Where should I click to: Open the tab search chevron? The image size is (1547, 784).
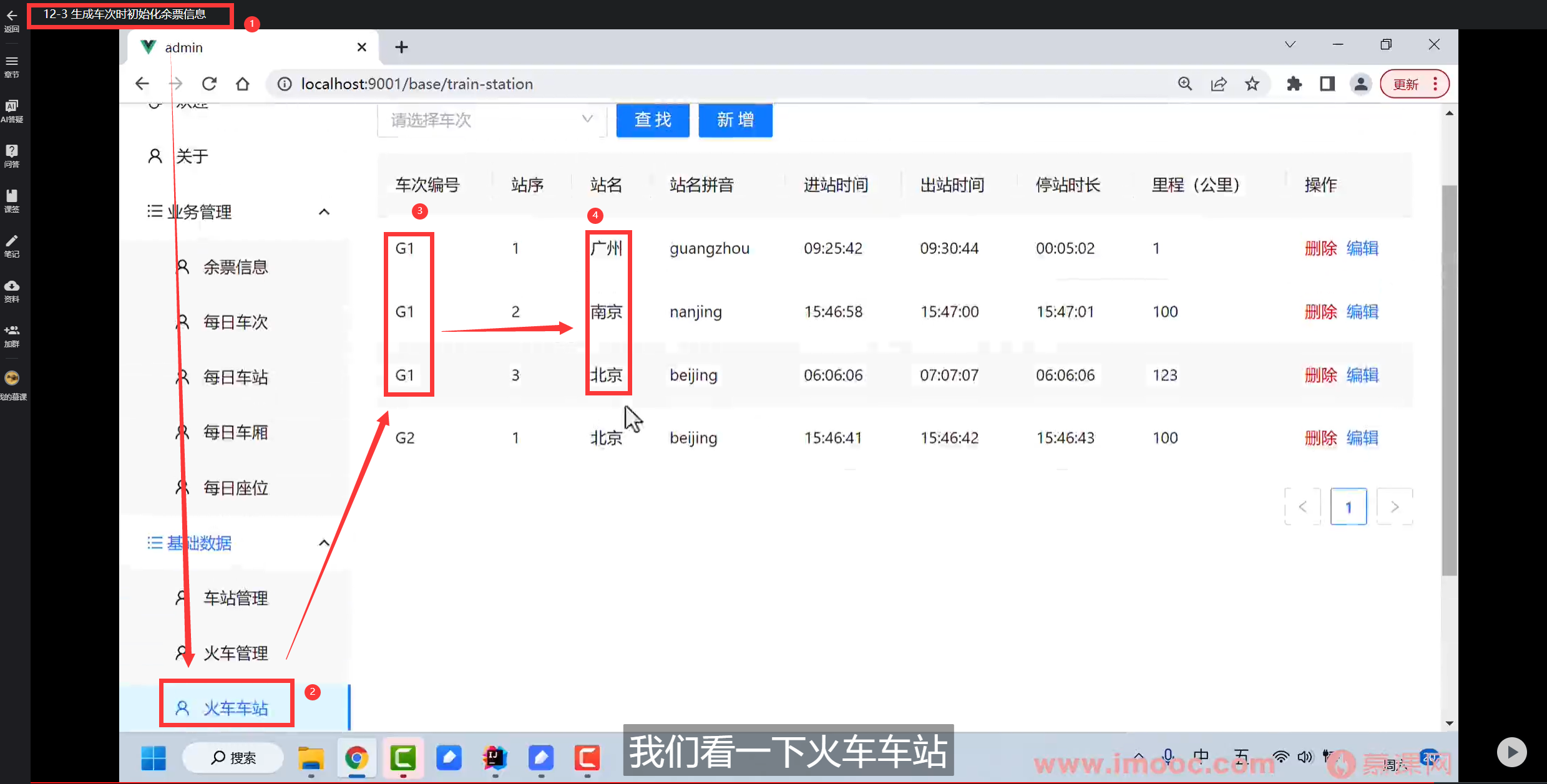coord(1290,45)
